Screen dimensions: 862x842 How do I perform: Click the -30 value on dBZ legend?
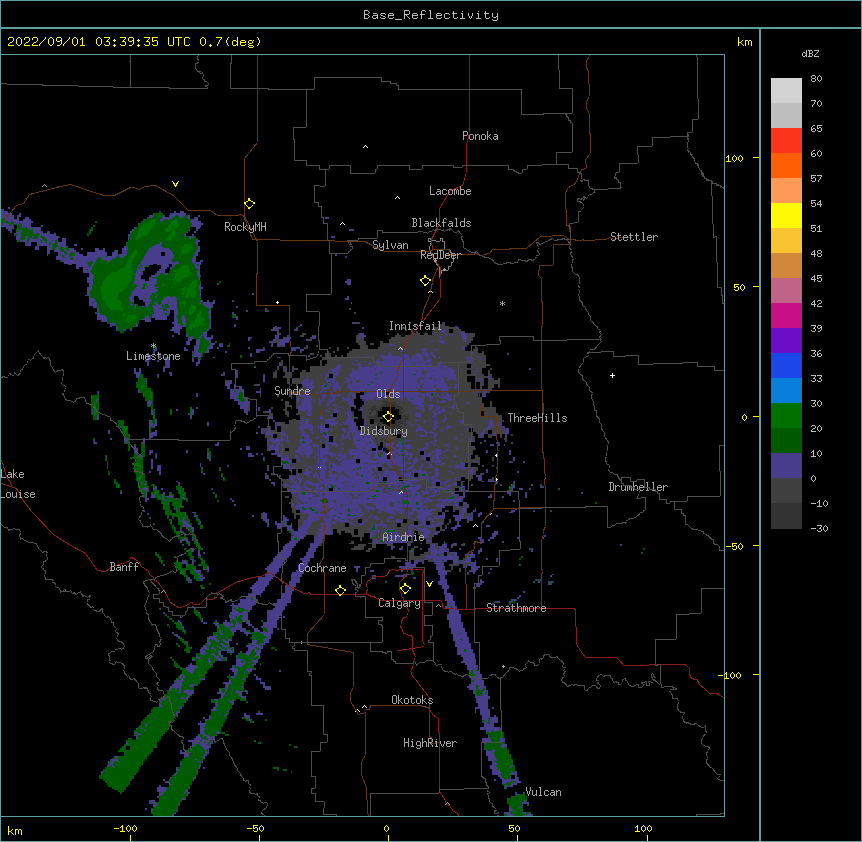pos(819,528)
